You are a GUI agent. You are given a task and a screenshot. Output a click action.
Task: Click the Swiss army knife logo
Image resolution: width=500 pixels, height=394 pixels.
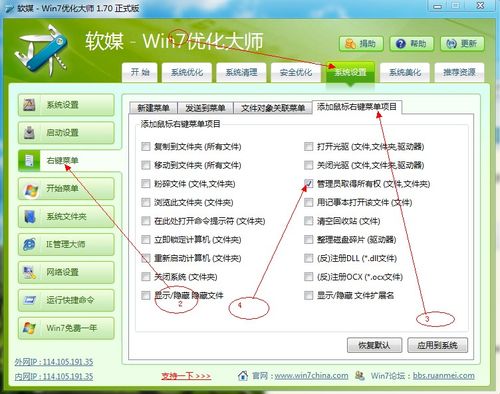point(42,49)
